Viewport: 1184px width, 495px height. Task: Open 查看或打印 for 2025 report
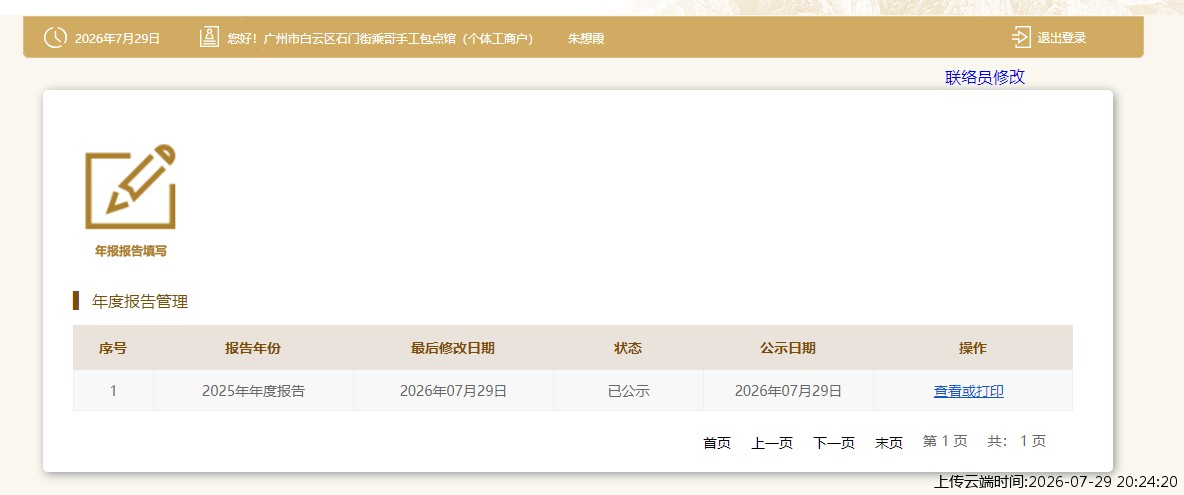coord(969,391)
